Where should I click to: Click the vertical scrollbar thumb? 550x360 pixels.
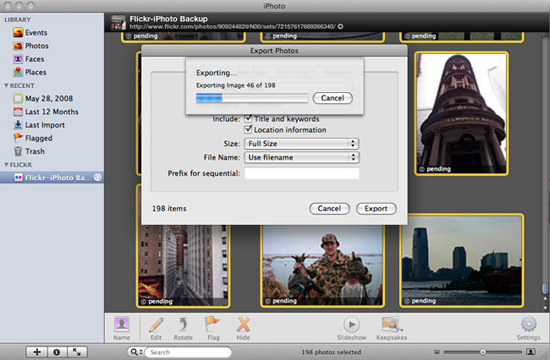pyautogui.click(x=545, y=288)
